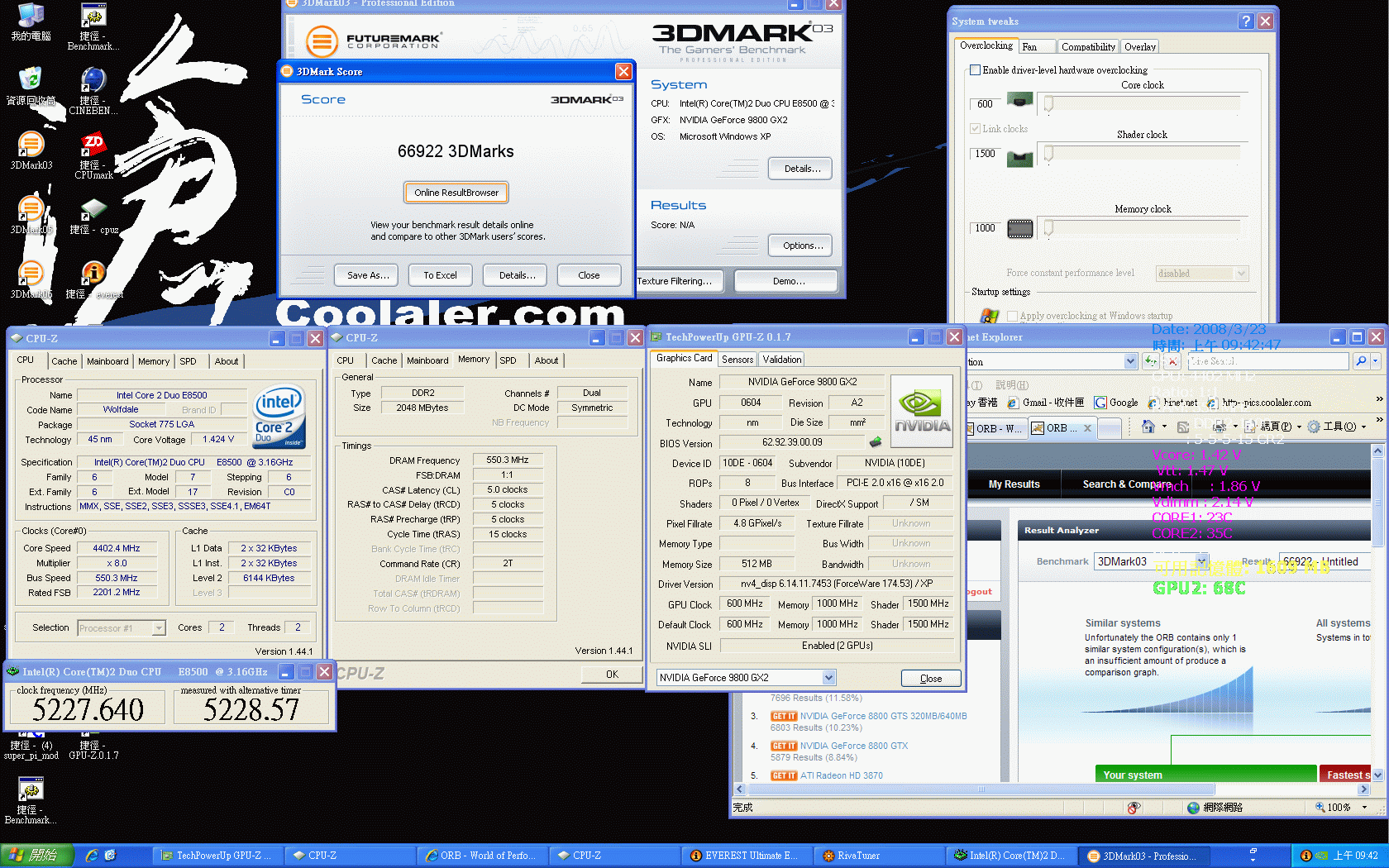The image size is (1389, 868).
Task: Toggle Link clocks checkbox
Action: [x=975, y=129]
